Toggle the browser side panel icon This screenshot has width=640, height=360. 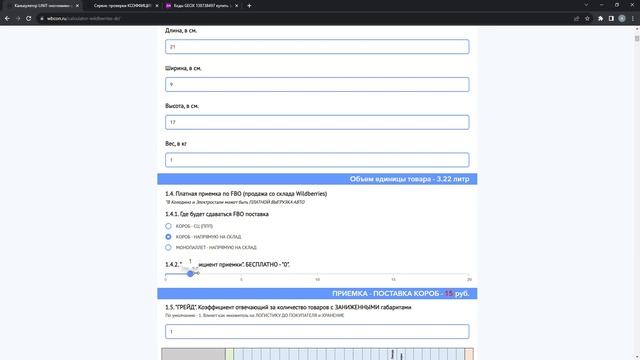[611, 18]
